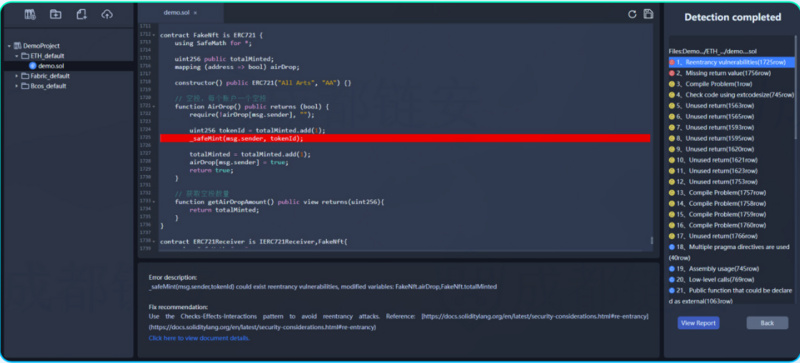Screen dimensions: 800x363
Task: Click the refresh icon above the editor
Action: point(632,14)
